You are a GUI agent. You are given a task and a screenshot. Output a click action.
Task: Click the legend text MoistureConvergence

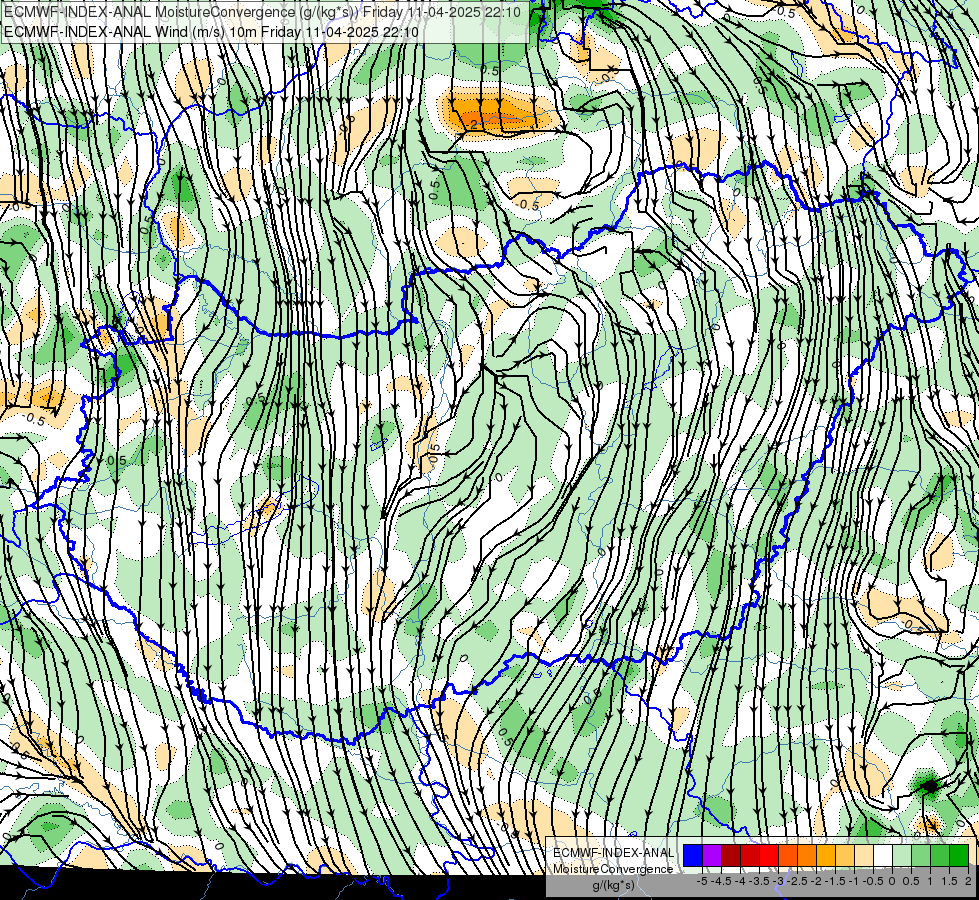(x=613, y=869)
